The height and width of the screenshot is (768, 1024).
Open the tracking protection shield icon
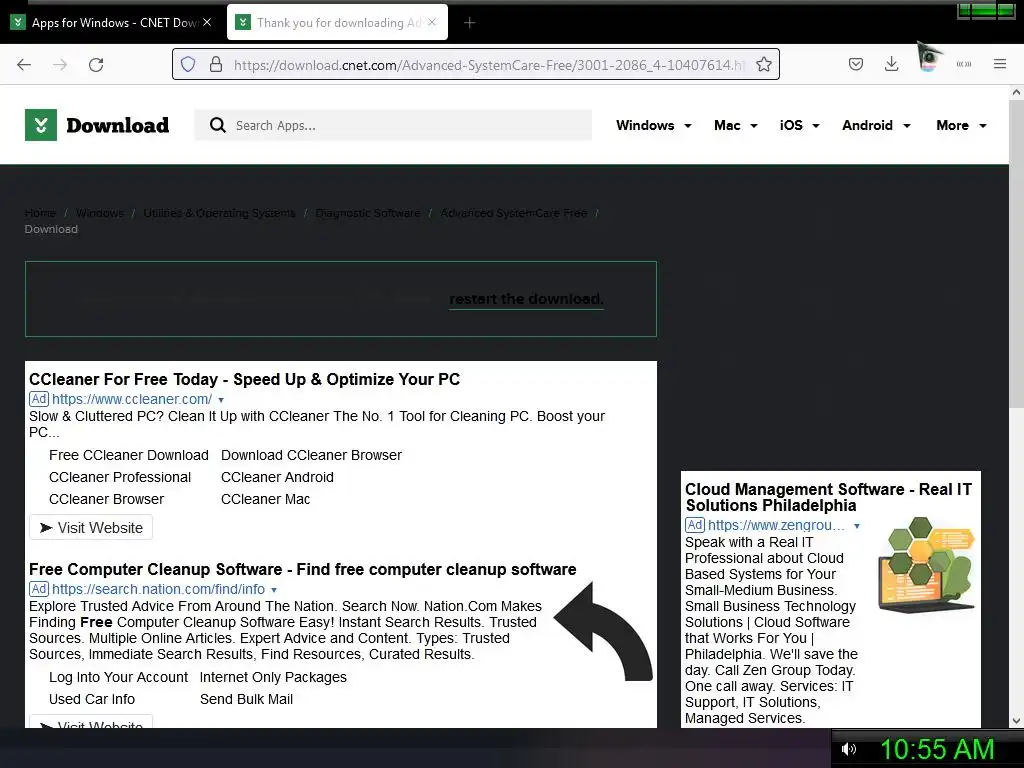(x=188, y=65)
